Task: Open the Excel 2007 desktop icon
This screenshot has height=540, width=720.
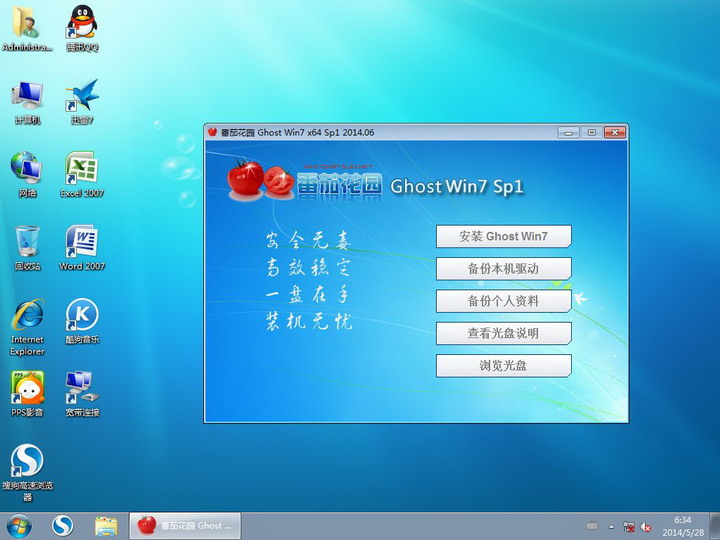Action: 82,168
